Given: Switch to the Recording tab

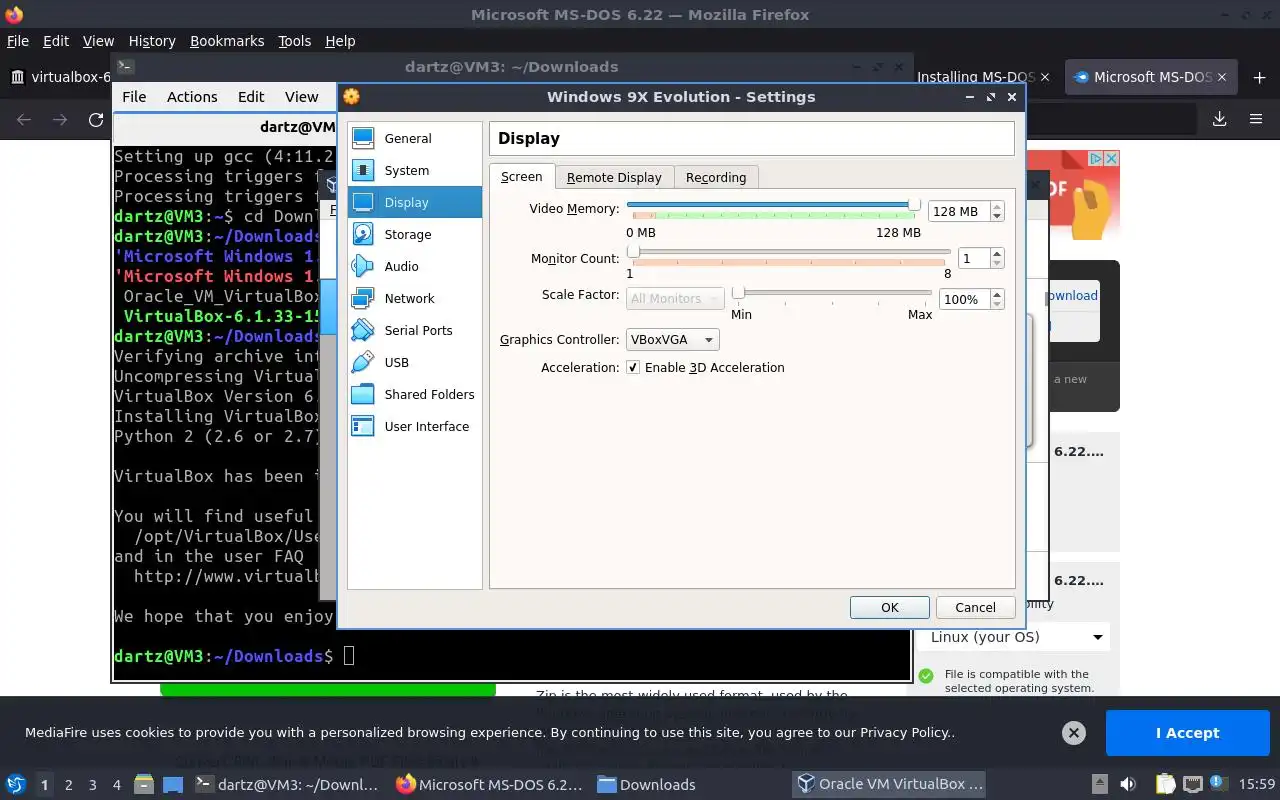Looking at the screenshot, I should point(716,177).
